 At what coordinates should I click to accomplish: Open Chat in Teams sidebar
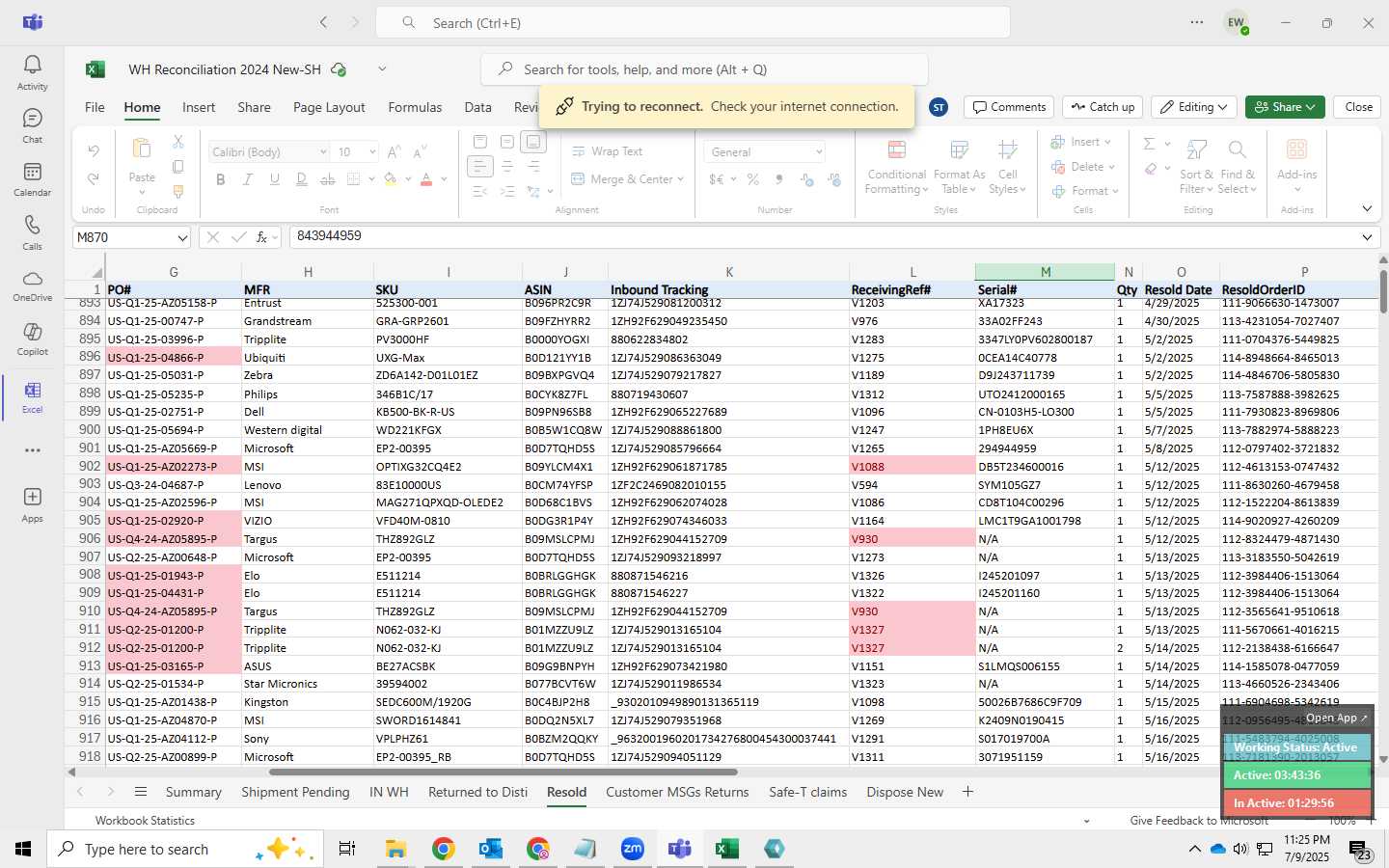click(32, 125)
